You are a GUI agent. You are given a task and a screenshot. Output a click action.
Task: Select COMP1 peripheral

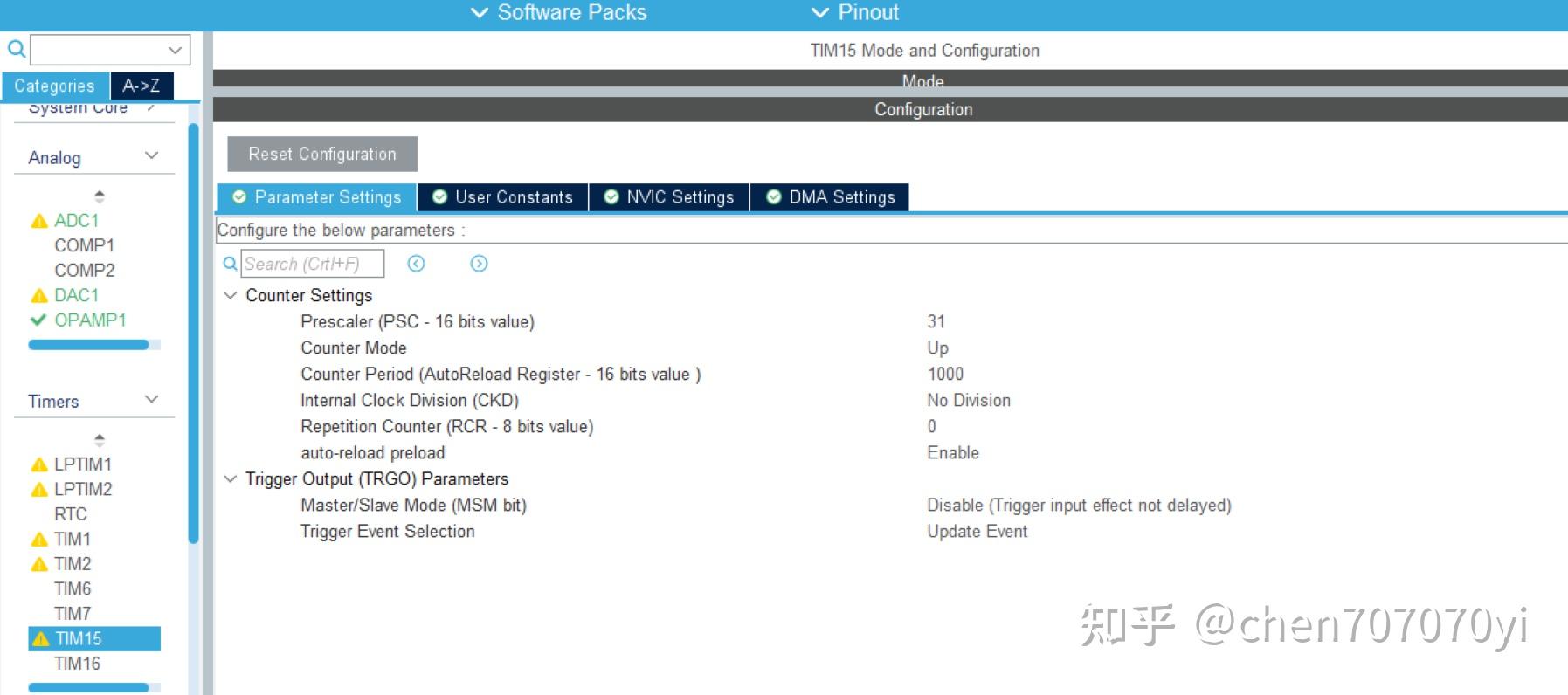coord(84,245)
